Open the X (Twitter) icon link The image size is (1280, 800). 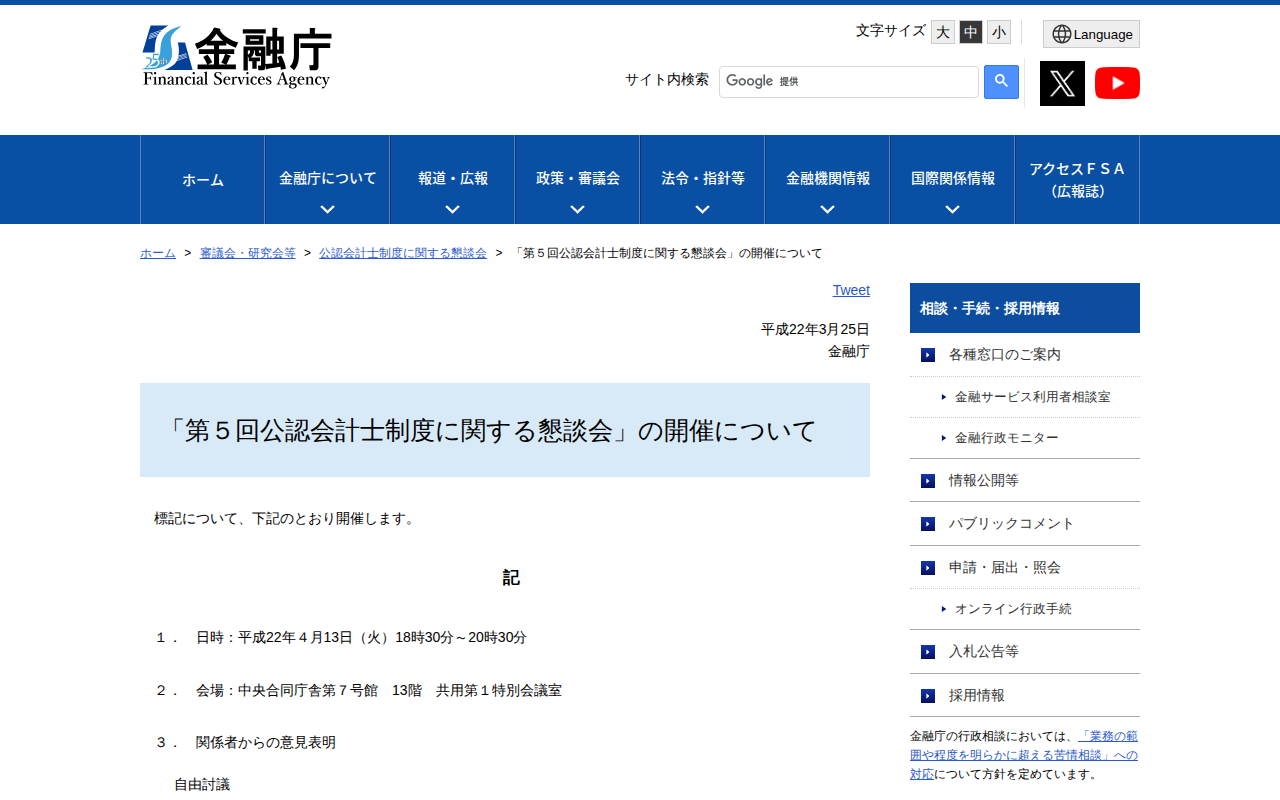[x=1062, y=83]
